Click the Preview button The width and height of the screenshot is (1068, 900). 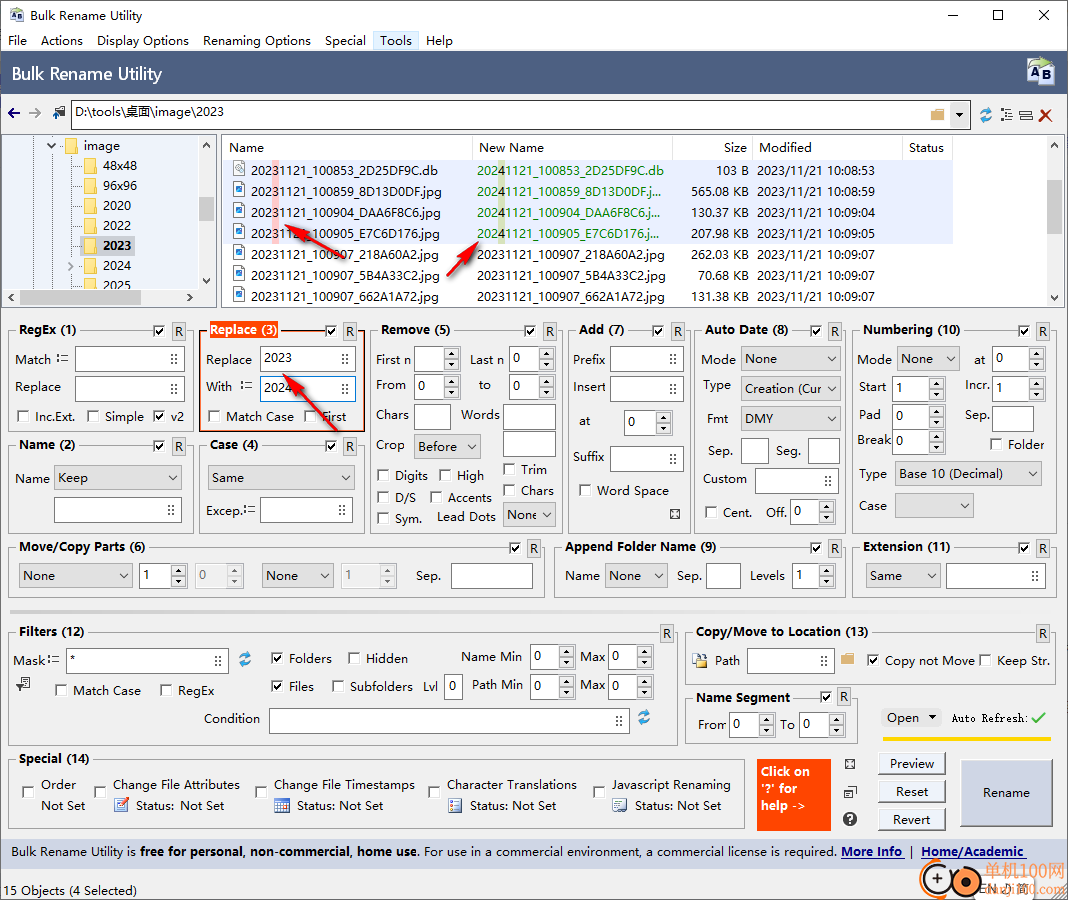(x=911, y=764)
